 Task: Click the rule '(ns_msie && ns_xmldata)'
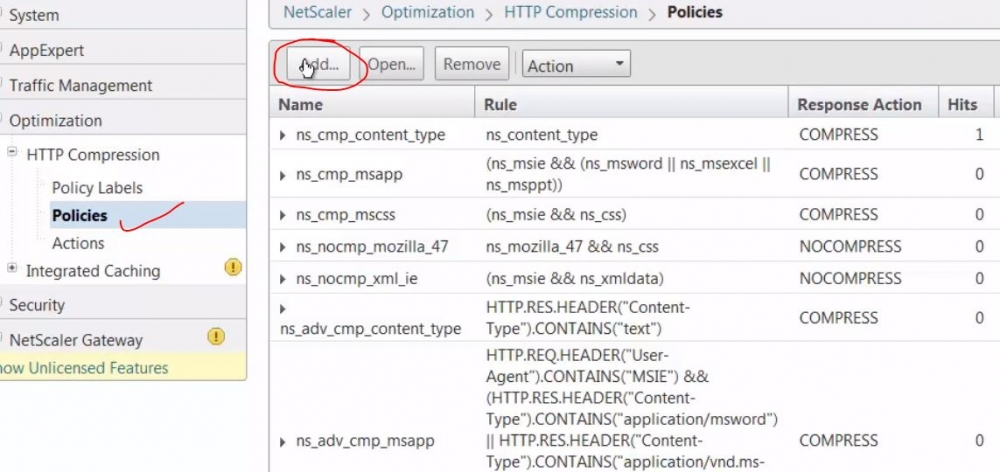click(575, 279)
